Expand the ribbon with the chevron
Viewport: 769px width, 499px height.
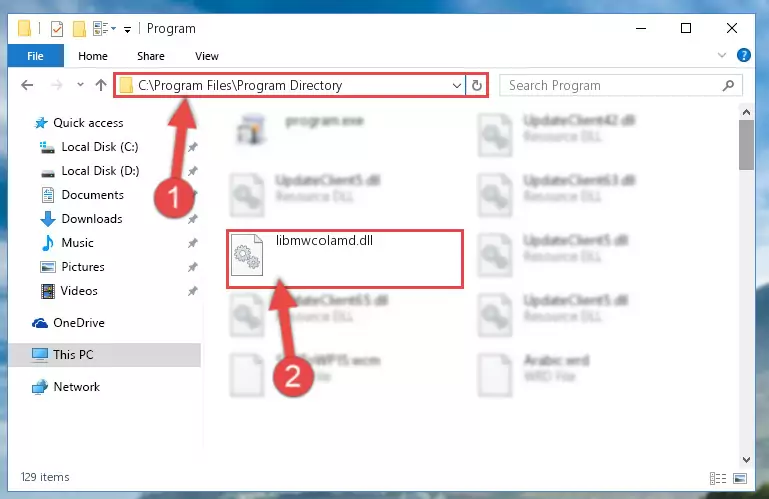point(721,55)
